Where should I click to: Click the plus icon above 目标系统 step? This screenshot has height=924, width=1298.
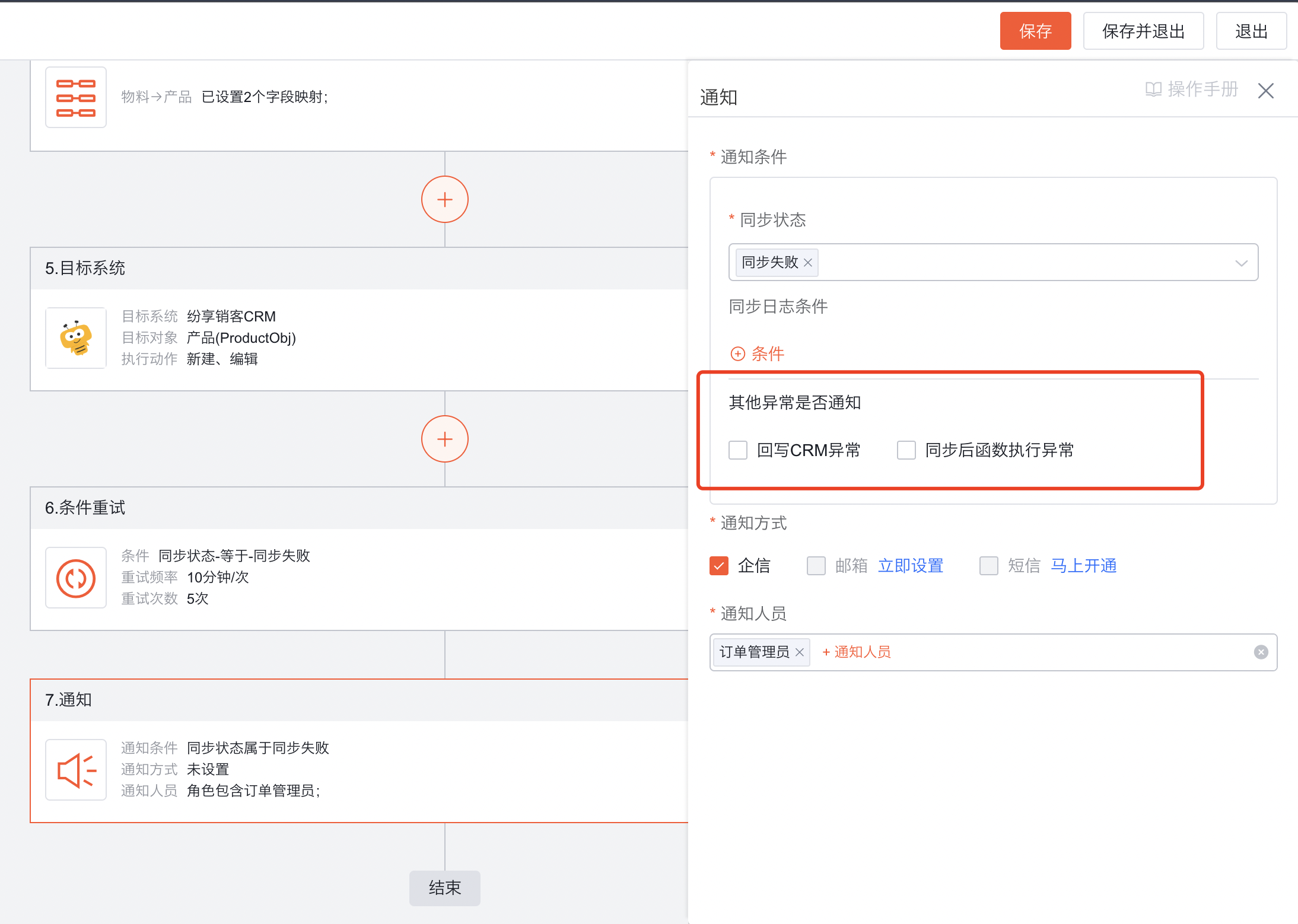coord(444,199)
